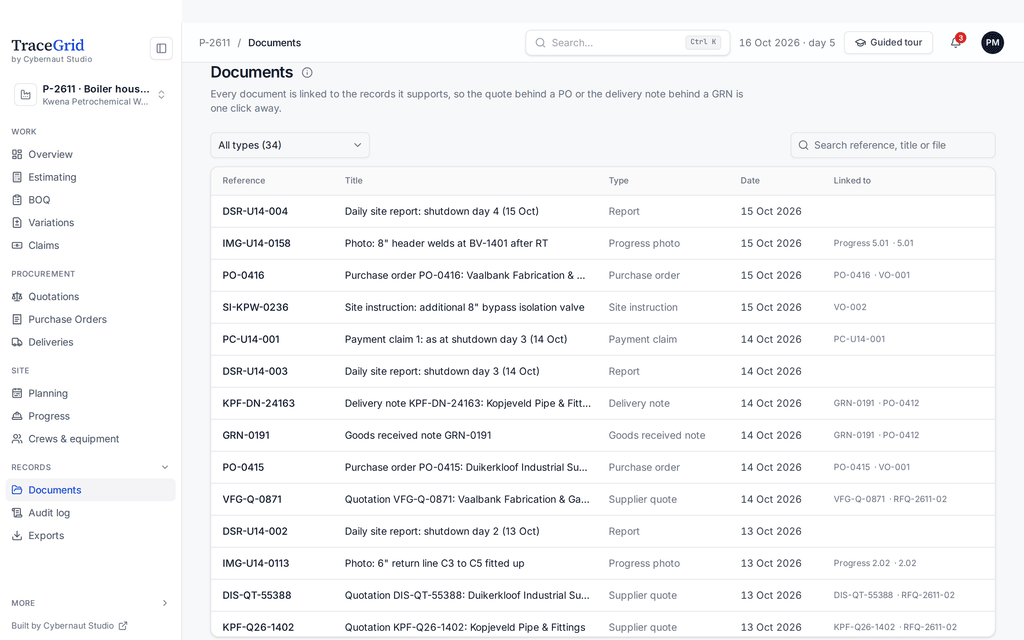Open document VFG-Q-0871 reference
The image size is (1024, 640).
click(x=252, y=499)
